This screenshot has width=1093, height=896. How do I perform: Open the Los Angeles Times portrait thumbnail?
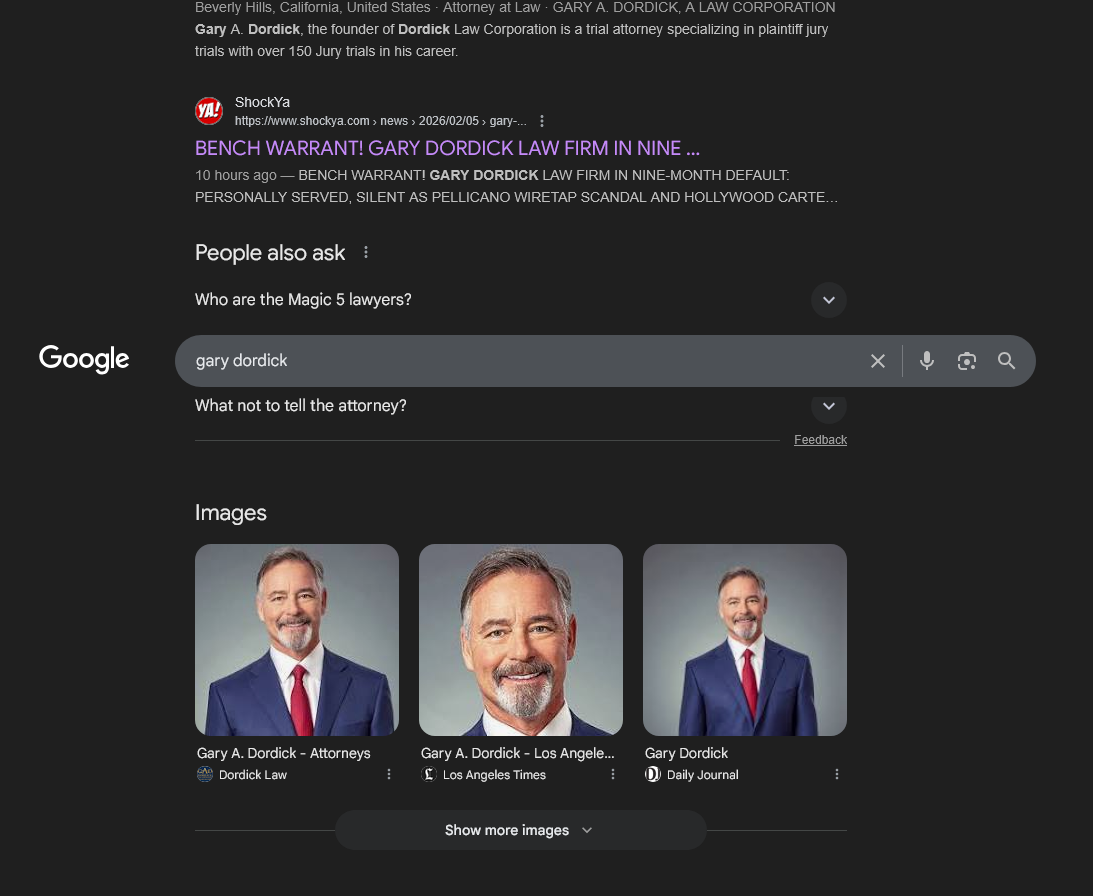521,640
